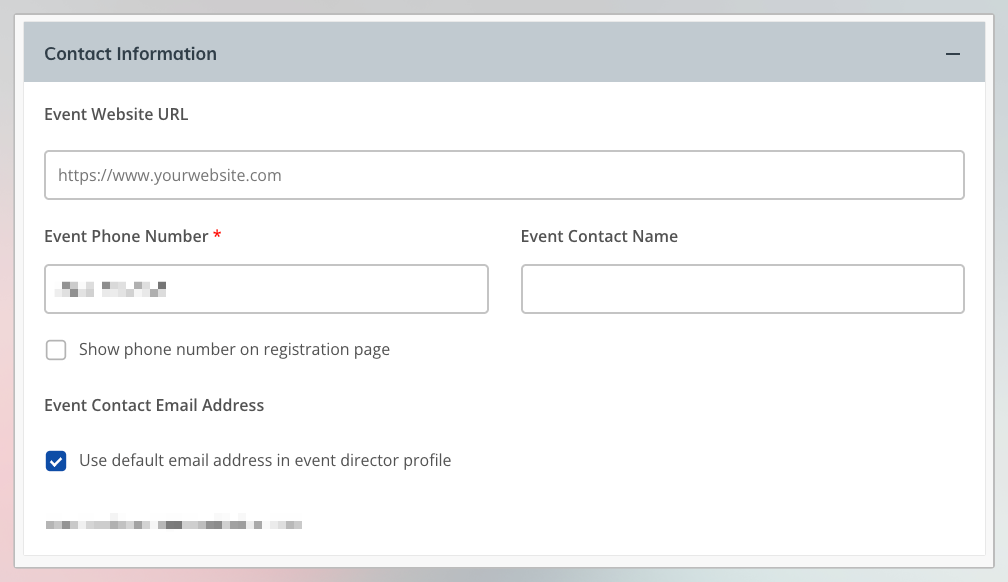The width and height of the screenshot is (1008, 582).
Task: Click the Event Contact Email Address heading
Action: [x=154, y=406]
